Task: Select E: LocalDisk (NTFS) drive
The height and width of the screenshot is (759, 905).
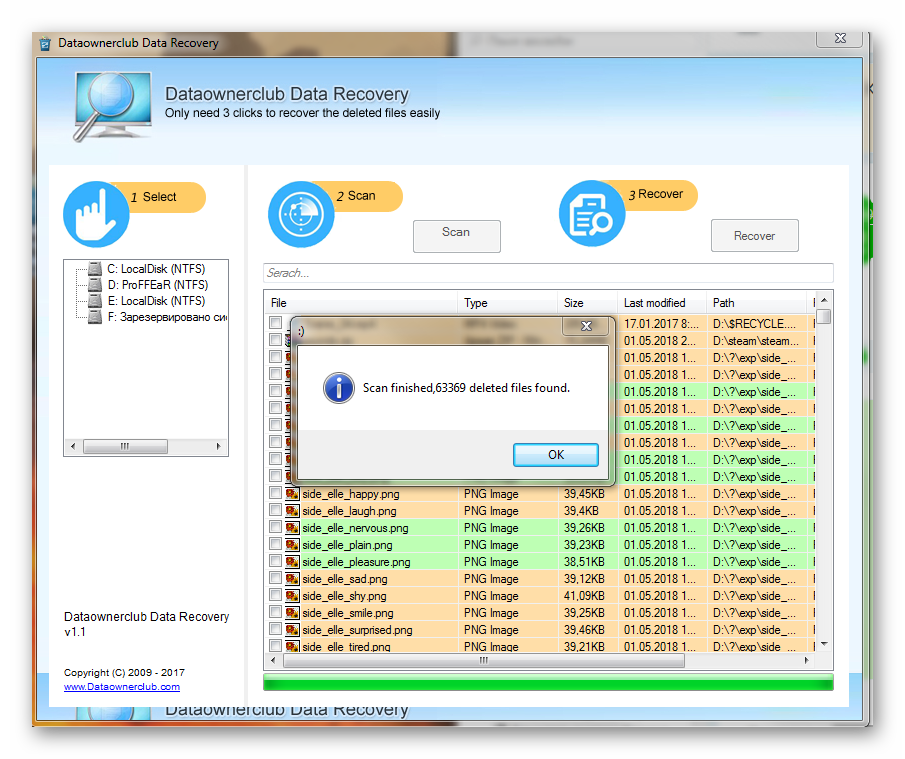Action: [156, 301]
